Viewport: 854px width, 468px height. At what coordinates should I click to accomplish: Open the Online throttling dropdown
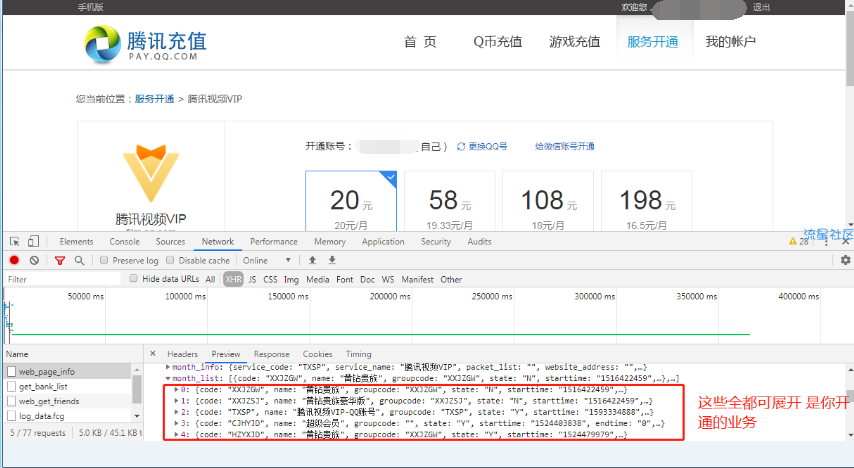[x=267, y=260]
